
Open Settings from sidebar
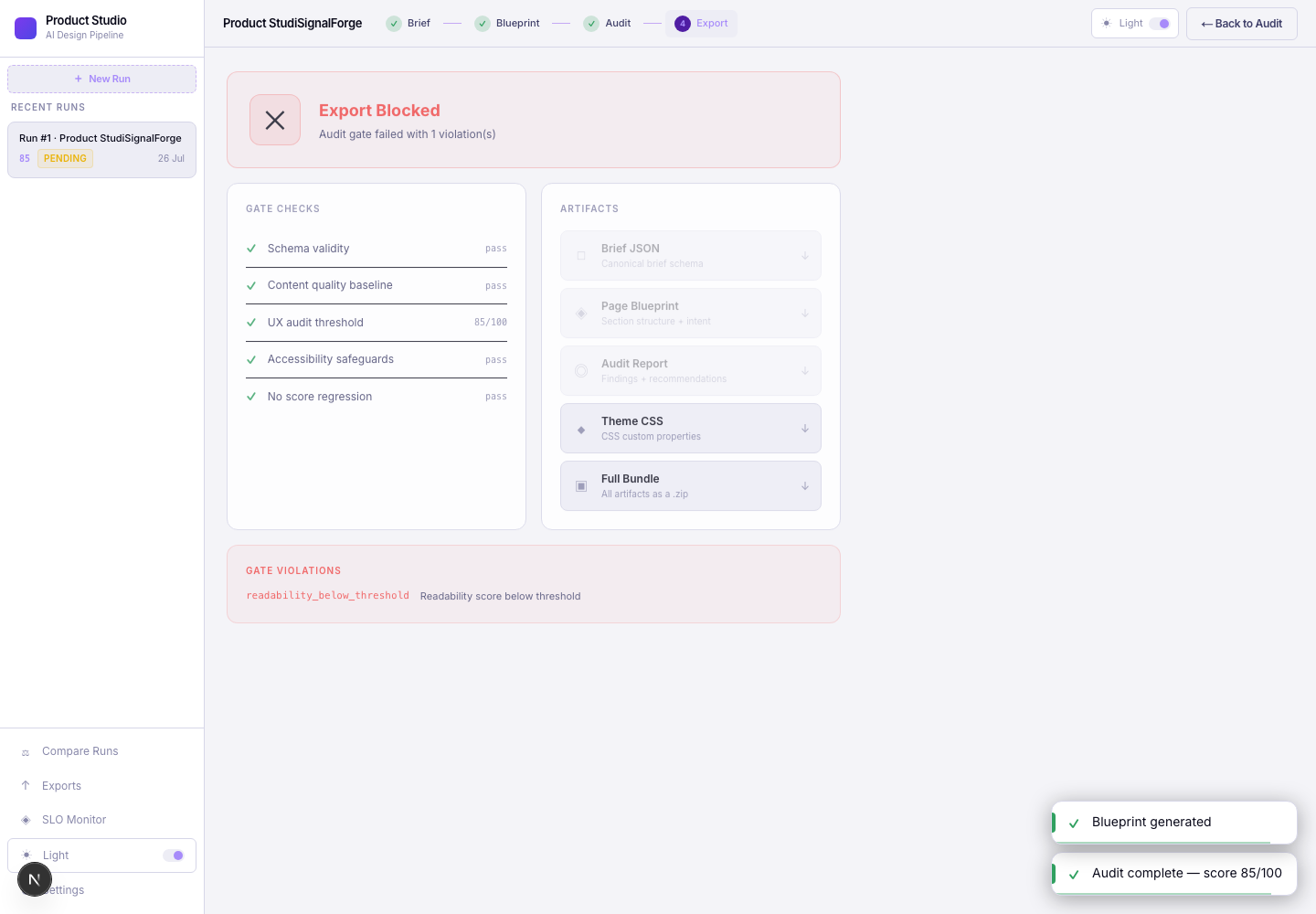tap(101, 890)
